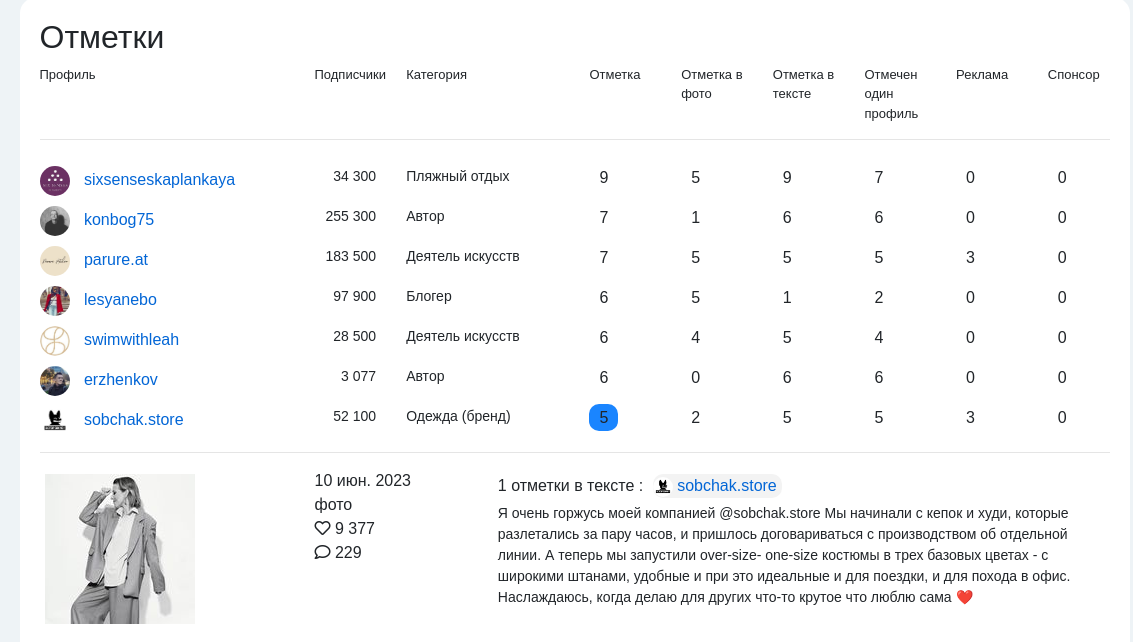Click Реклама value 3 for sobchak.store
The height and width of the screenshot is (642, 1133).
coord(970,417)
